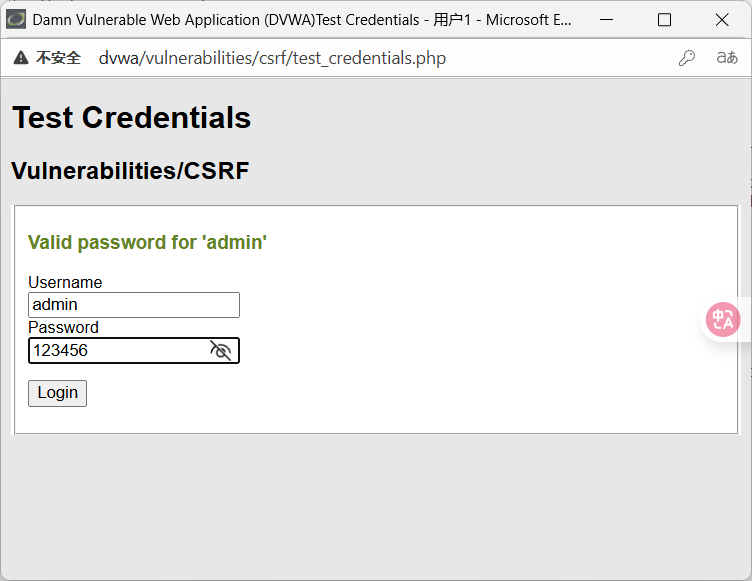The height and width of the screenshot is (581, 752).
Task: Click the Login button
Action: click(x=58, y=393)
